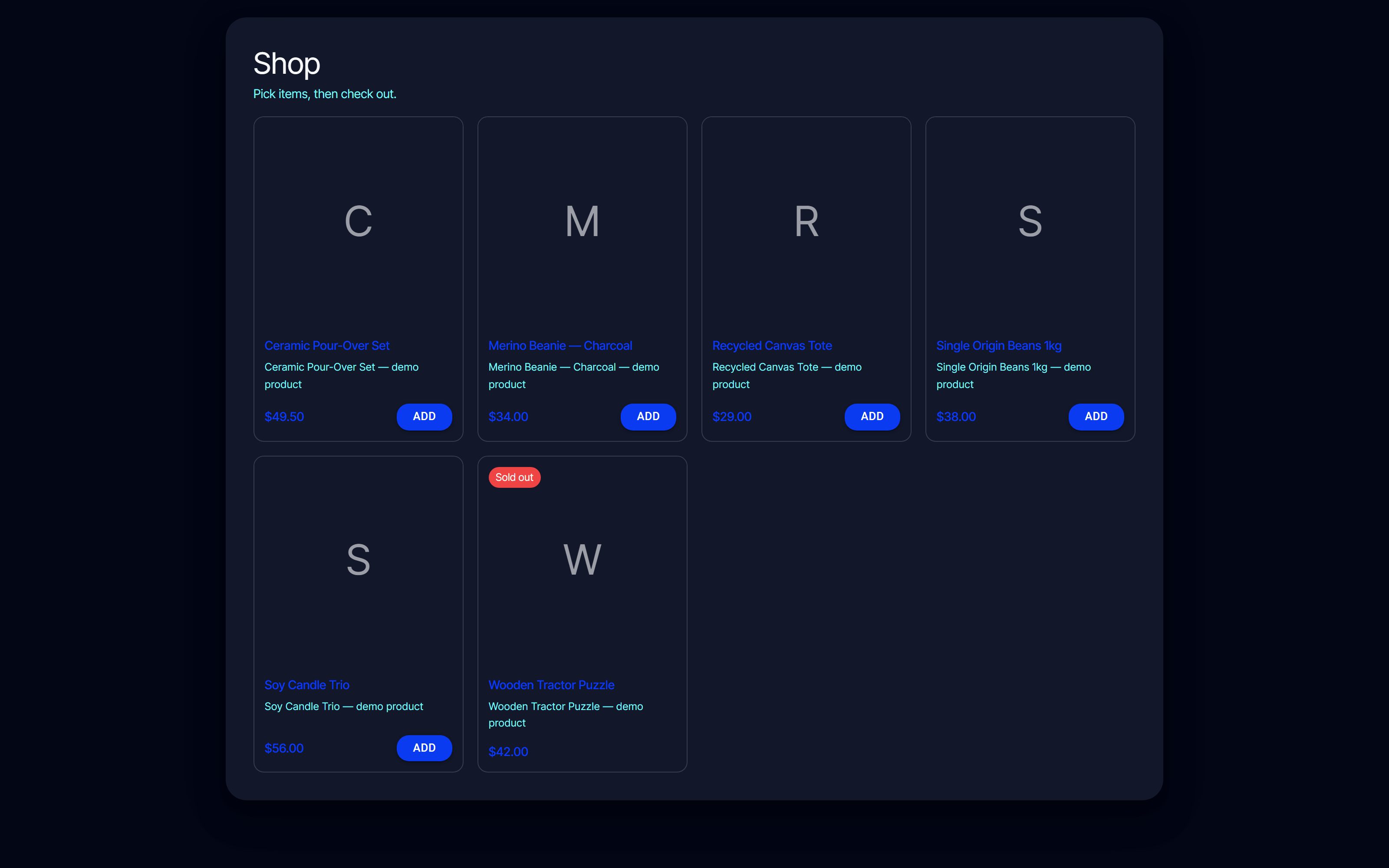This screenshot has height=868, width=1389.
Task: Click the C placeholder image of Ceramic set
Action: coord(358,222)
